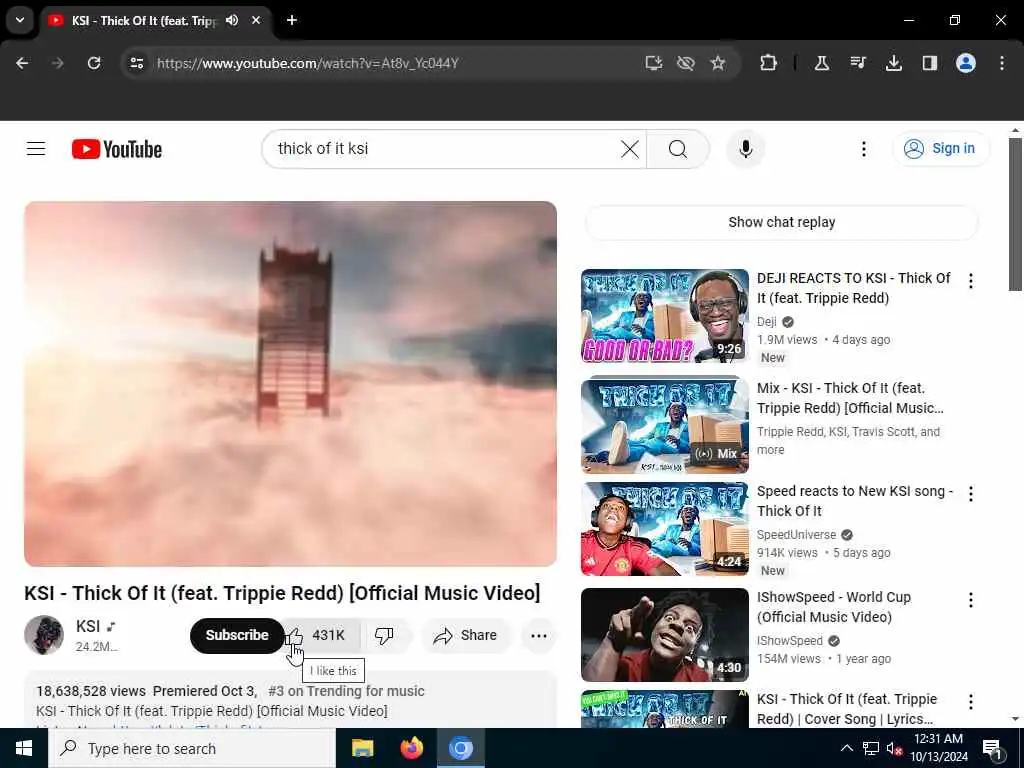This screenshot has width=1024, height=768.
Task: Open Windows notification center
Action: (992, 748)
